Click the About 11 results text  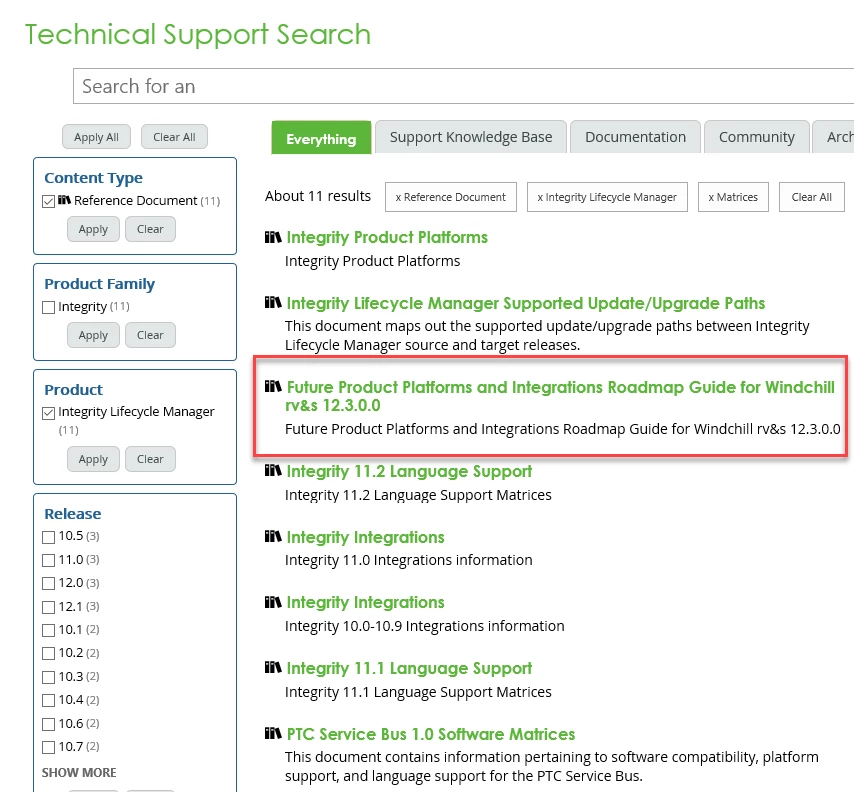(x=318, y=196)
